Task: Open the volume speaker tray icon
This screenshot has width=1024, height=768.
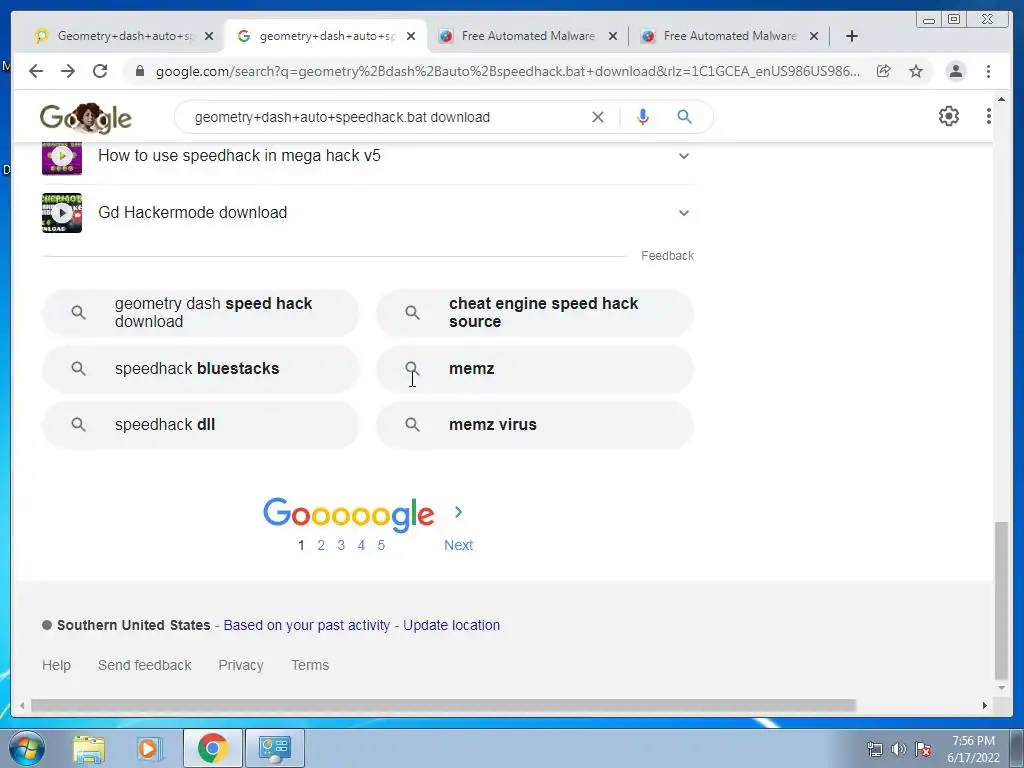Action: point(899,749)
